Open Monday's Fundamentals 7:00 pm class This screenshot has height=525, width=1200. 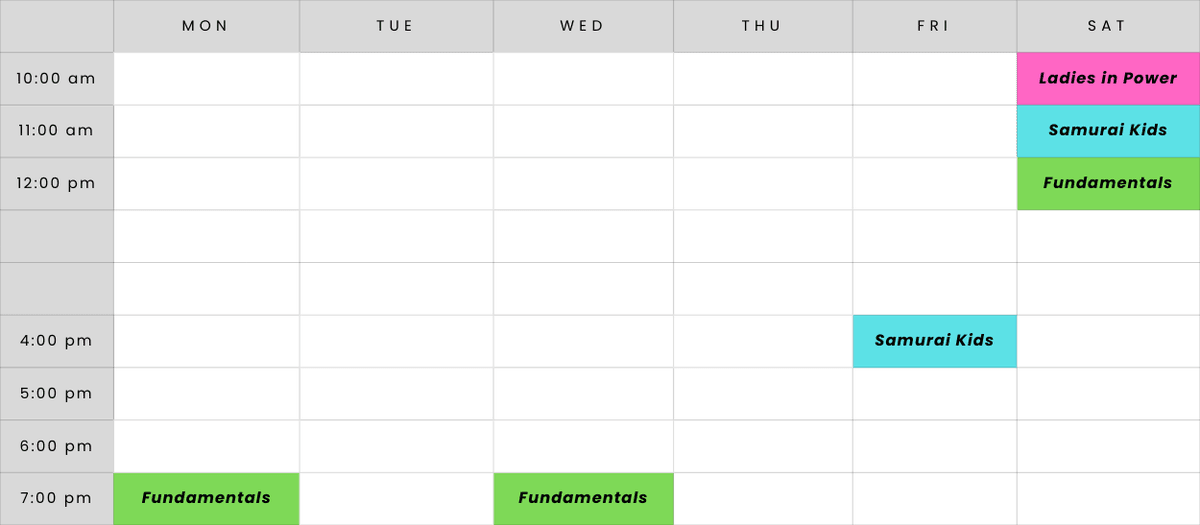[x=206, y=498]
